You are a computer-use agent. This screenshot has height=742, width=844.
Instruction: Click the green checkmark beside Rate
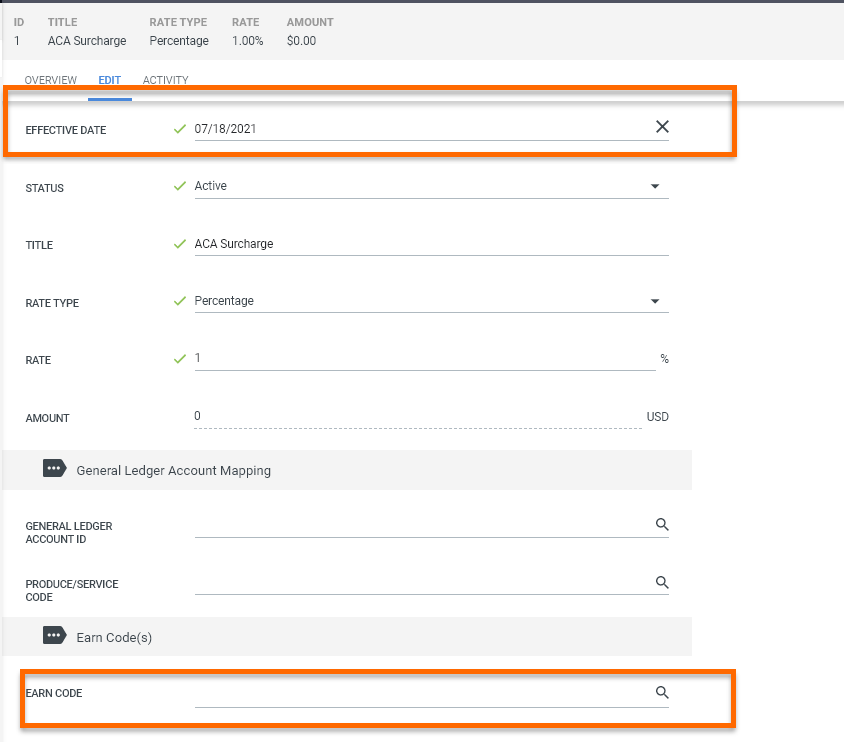pos(180,359)
